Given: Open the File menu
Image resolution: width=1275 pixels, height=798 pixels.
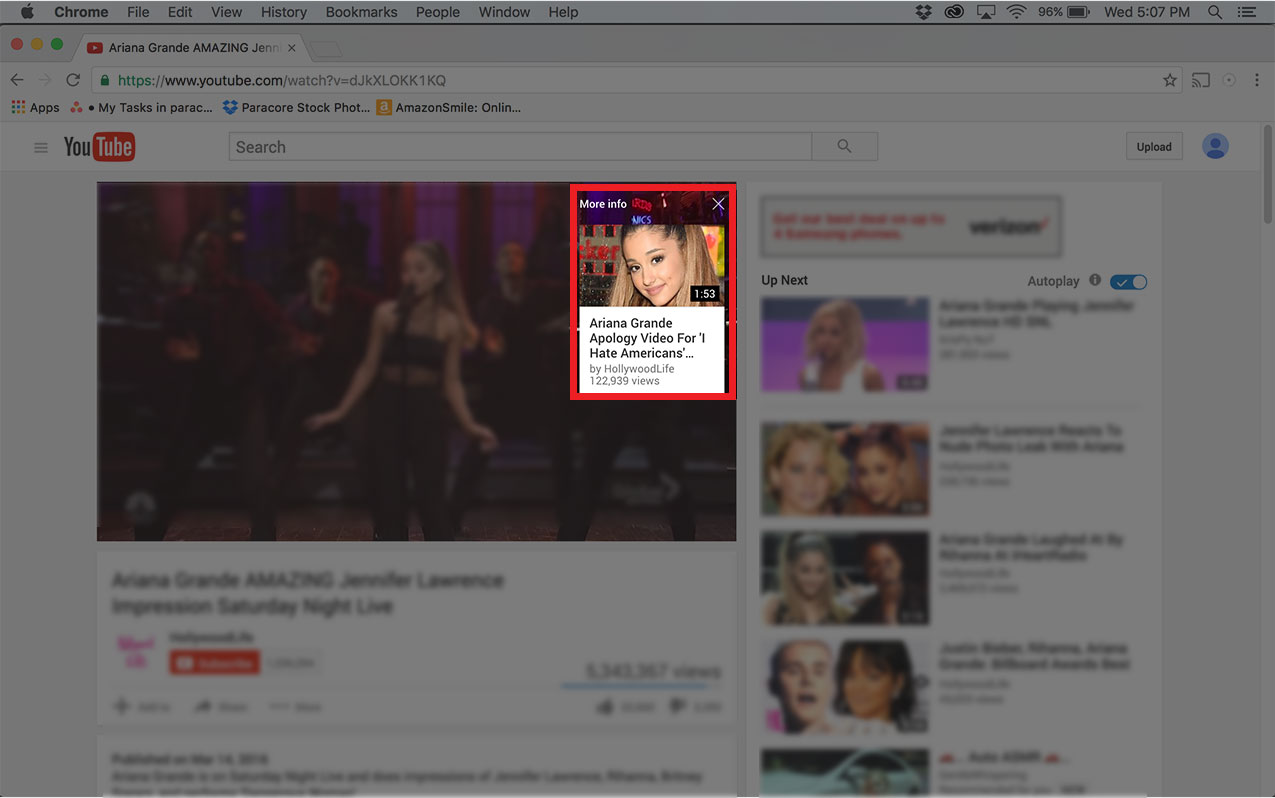Looking at the screenshot, I should tap(138, 12).
